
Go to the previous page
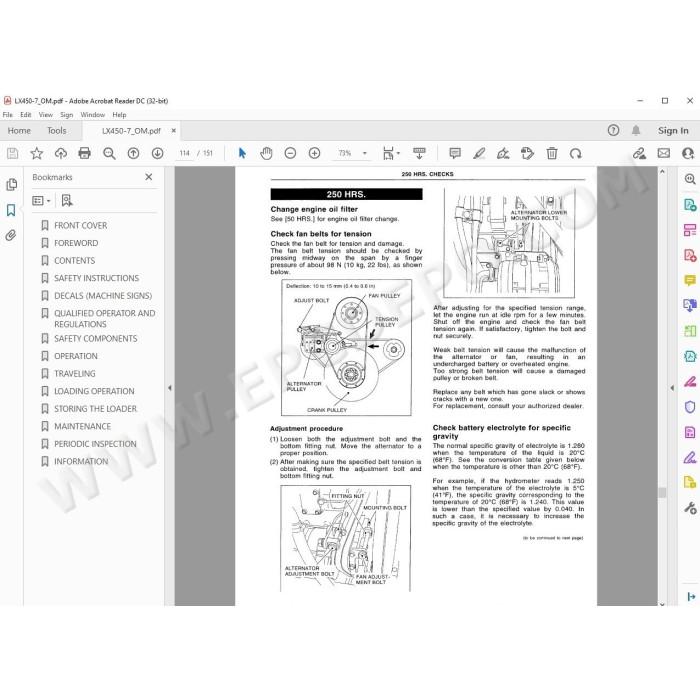click(133, 154)
